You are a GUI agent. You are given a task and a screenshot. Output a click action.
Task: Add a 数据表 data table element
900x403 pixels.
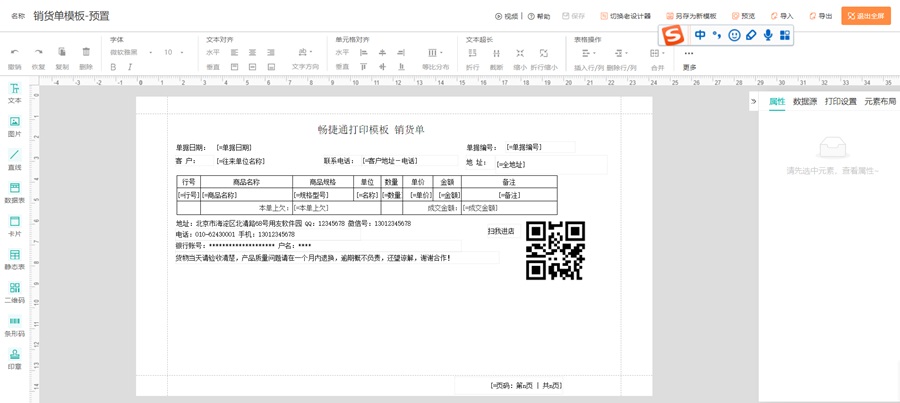14,192
